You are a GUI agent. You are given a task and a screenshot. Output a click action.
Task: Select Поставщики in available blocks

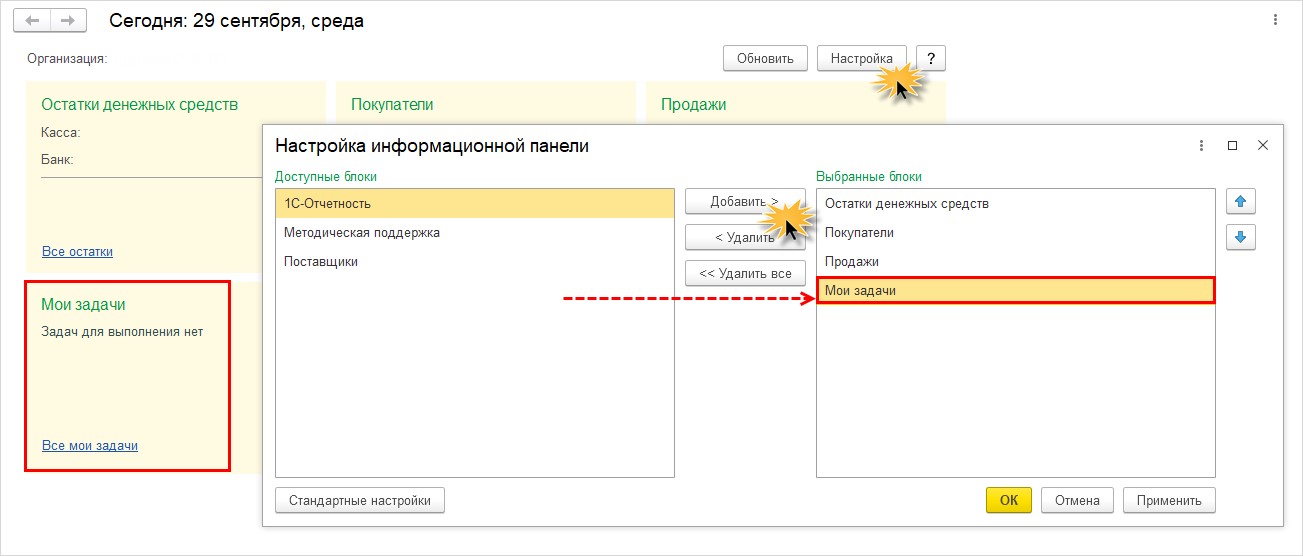point(475,262)
